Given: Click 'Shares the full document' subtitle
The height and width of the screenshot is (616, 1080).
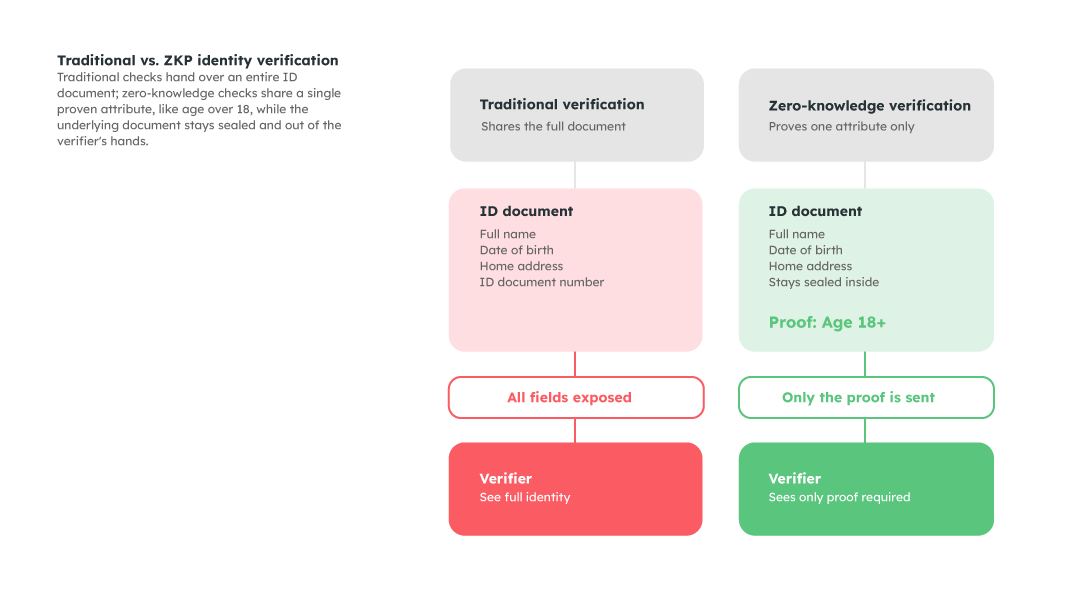Looking at the screenshot, I should (x=553, y=126).
